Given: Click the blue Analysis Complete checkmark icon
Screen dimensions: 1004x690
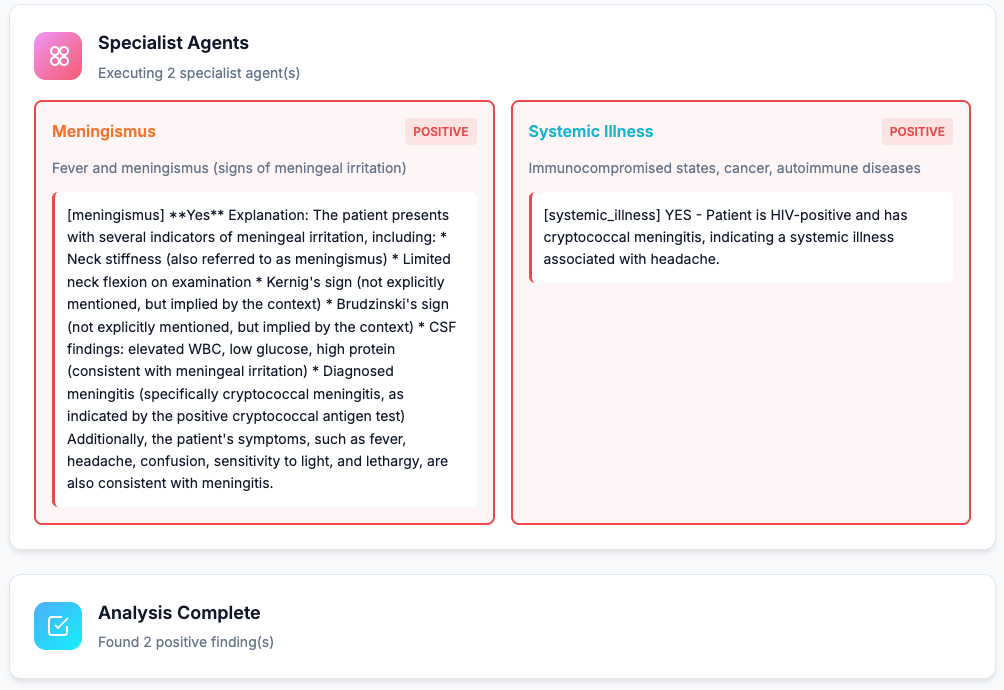Looking at the screenshot, I should click(x=58, y=626).
